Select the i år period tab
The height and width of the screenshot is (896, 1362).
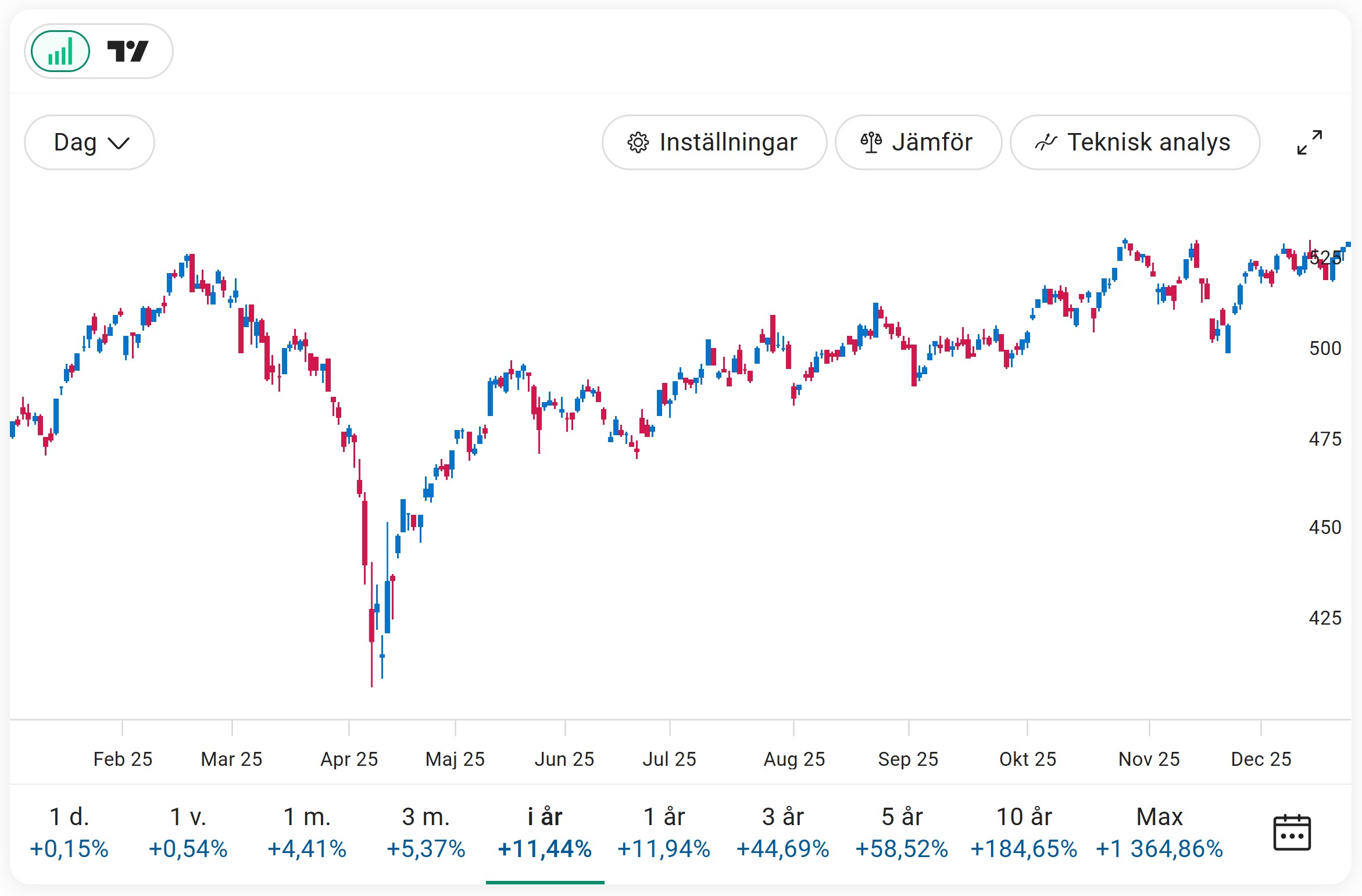(x=545, y=832)
